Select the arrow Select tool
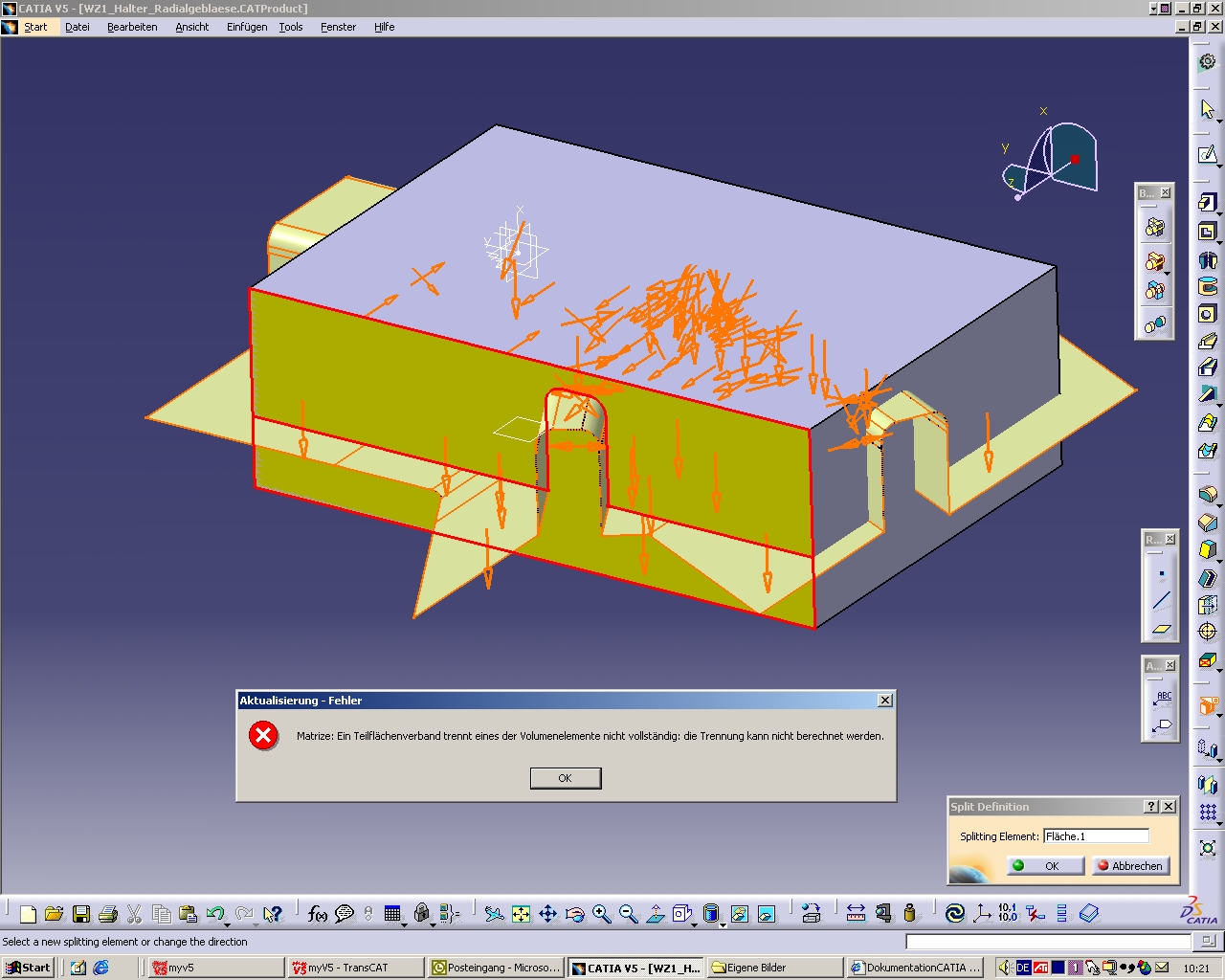 click(x=1208, y=109)
